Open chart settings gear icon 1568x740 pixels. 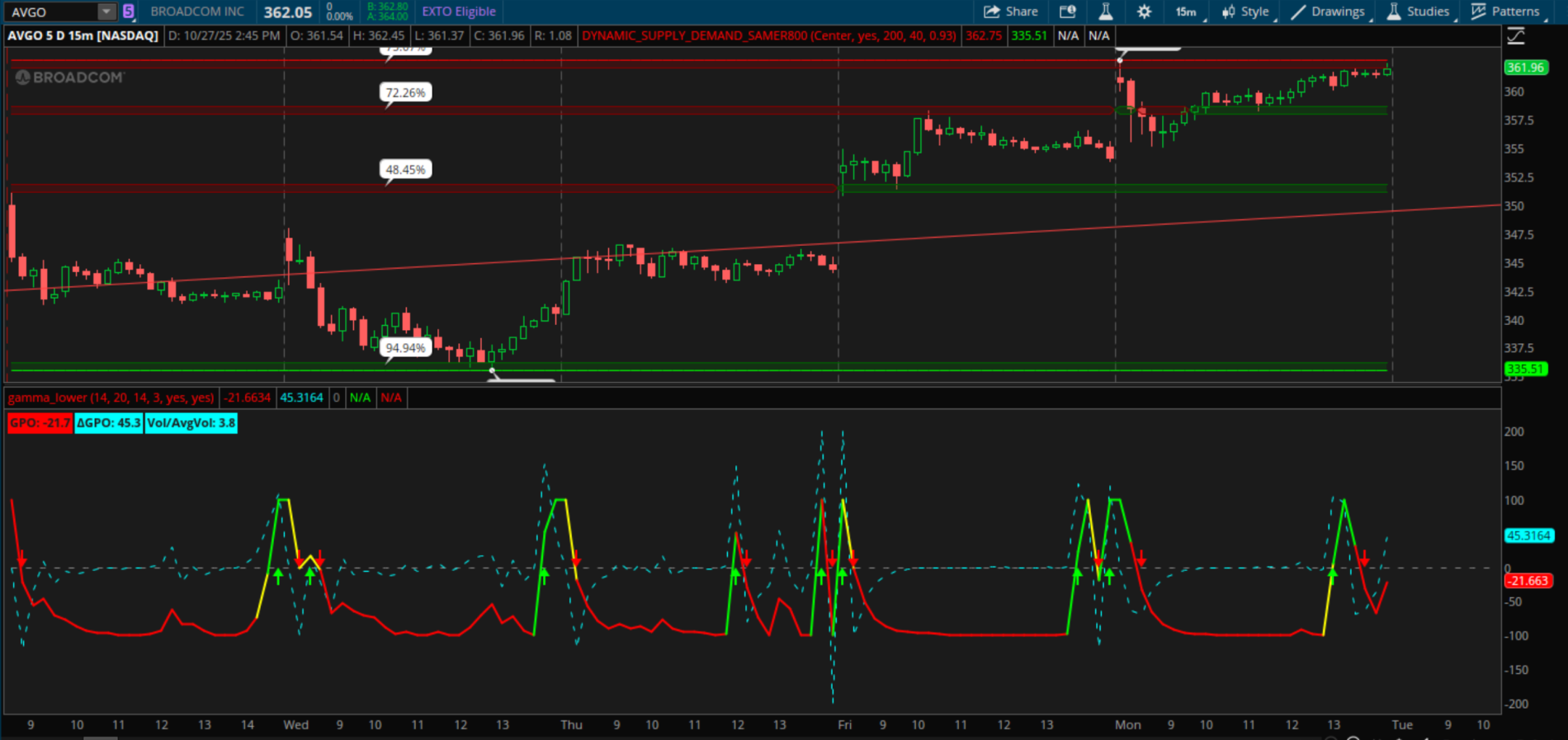pos(1144,12)
